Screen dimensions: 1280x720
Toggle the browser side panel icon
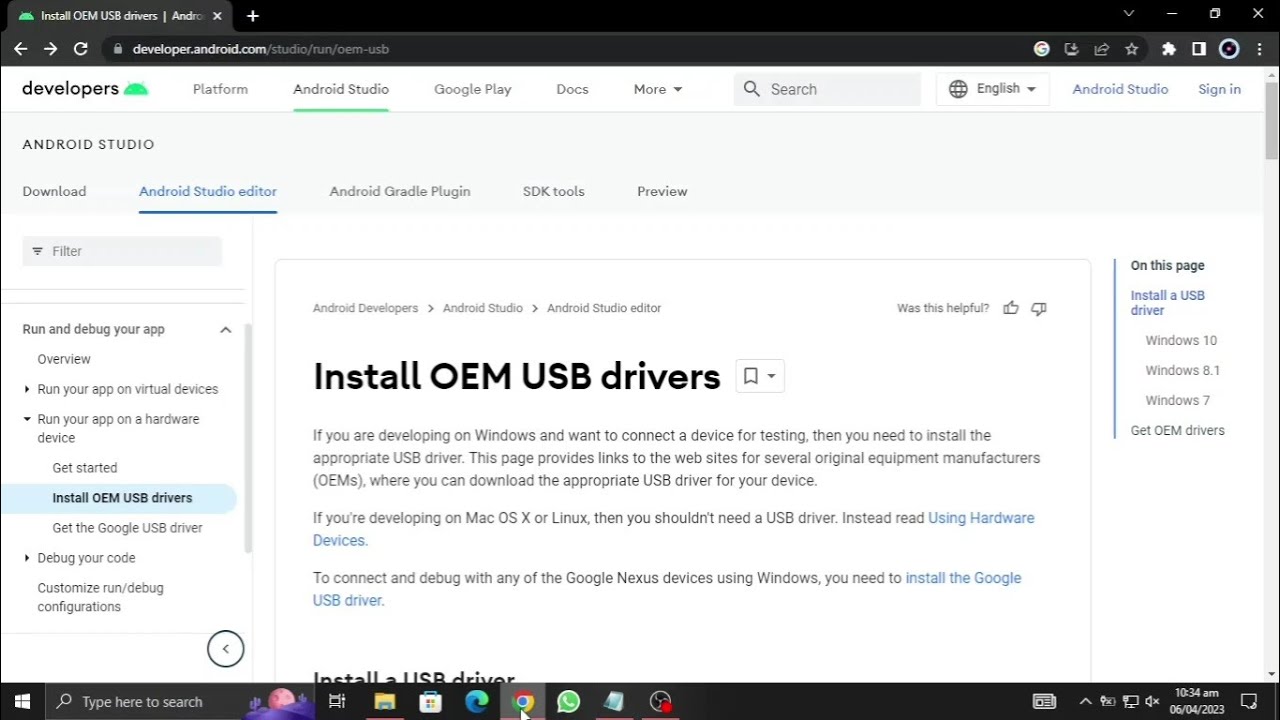pyautogui.click(x=1199, y=49)
